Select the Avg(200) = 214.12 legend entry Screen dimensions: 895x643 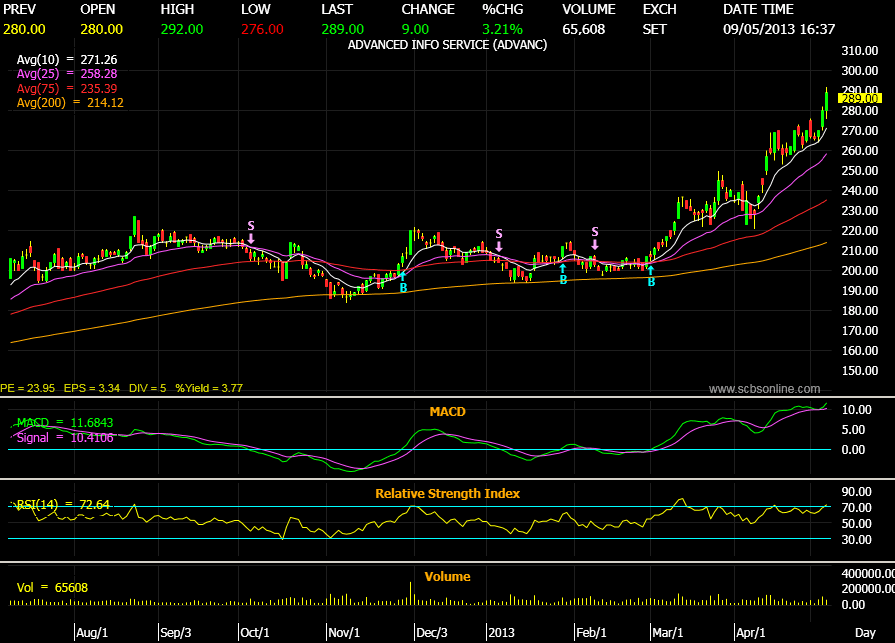[x=70, y=103]
